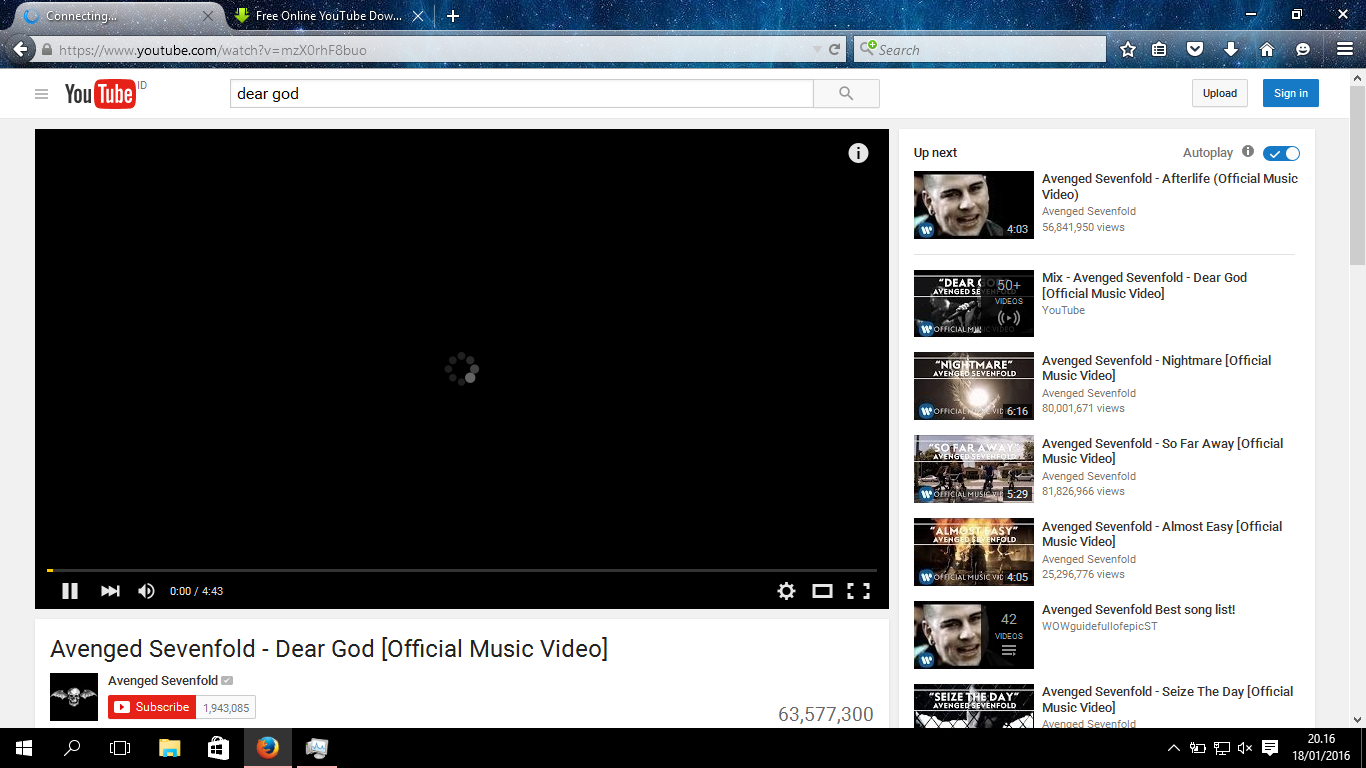Go to the YouTube home logo
1366x768 pixels.
(100, 94)
